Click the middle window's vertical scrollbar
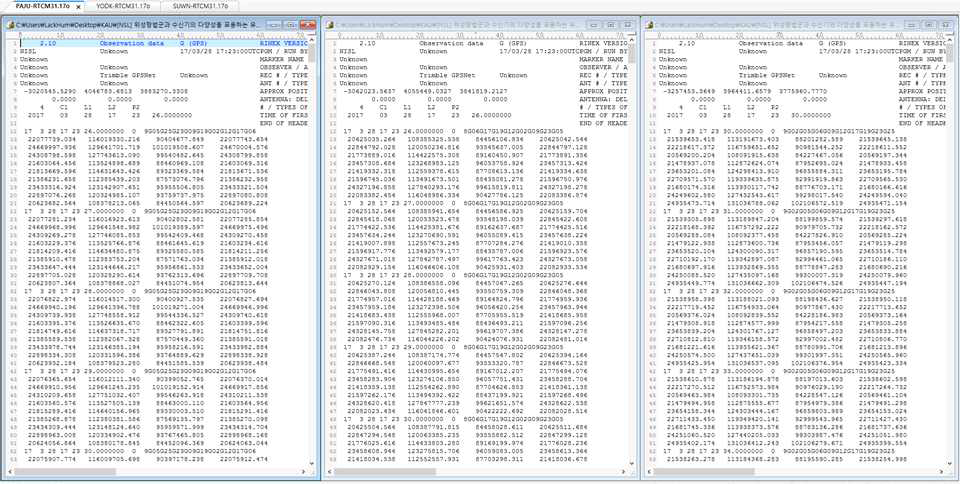The height and width of the screenshot is (484, 960). pyautogui.click(x=634, y=250)
